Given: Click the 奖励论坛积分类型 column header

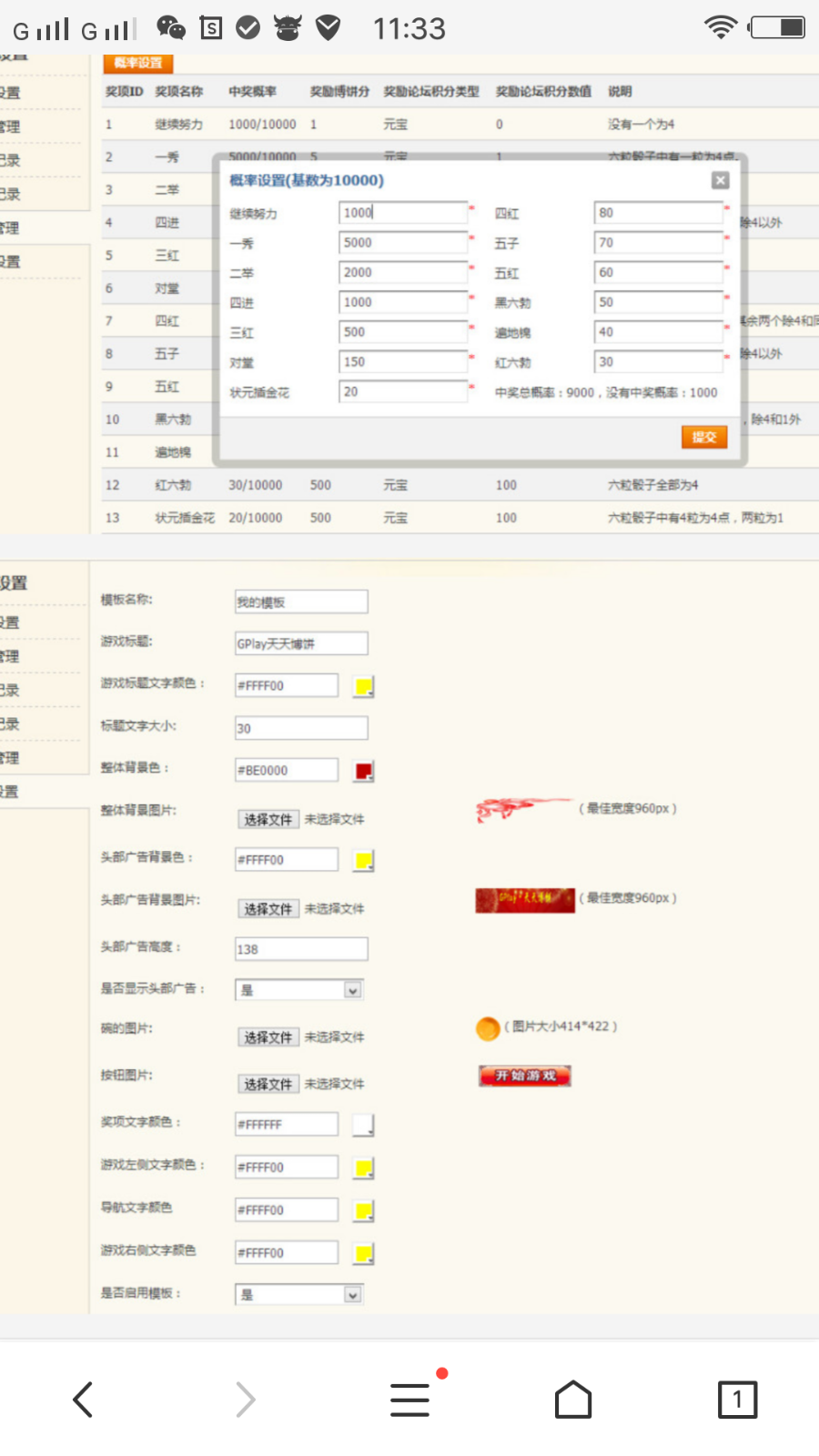Looking at the screenshot, I should [431, 91].
